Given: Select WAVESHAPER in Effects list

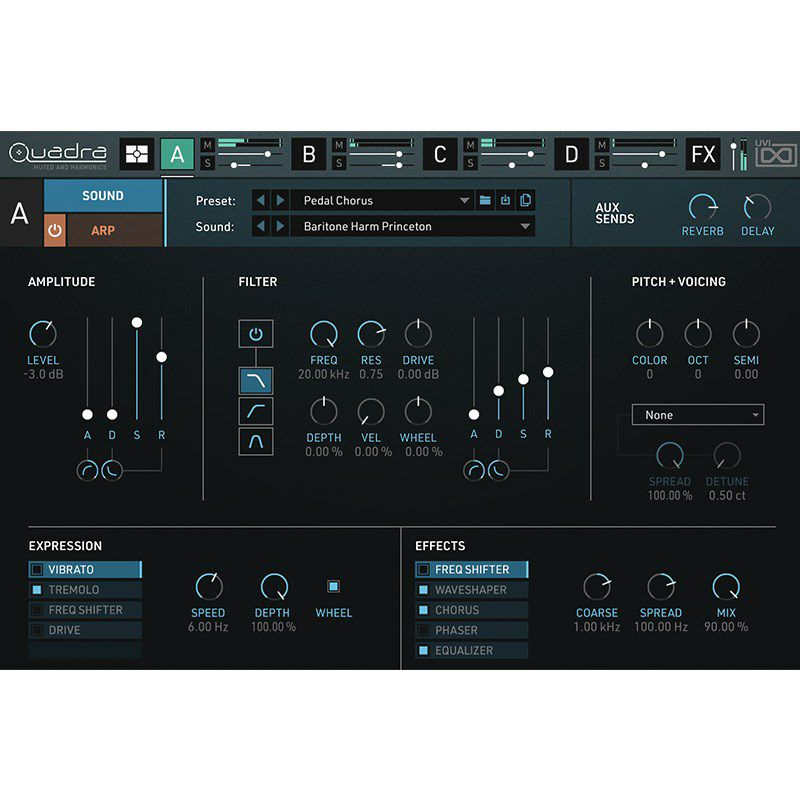Looking at the screenshot, I should 472,590.
